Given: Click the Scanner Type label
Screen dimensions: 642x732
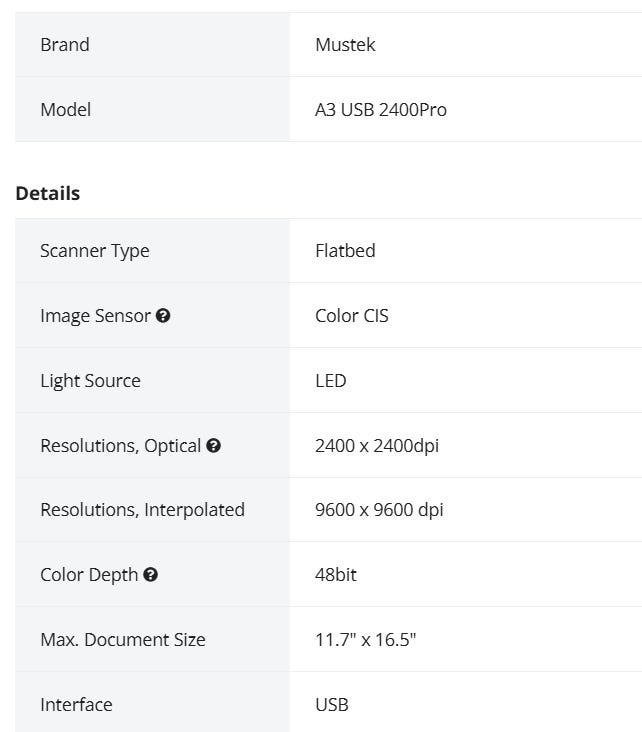Looking at the screenshot, I should (94, 251).
